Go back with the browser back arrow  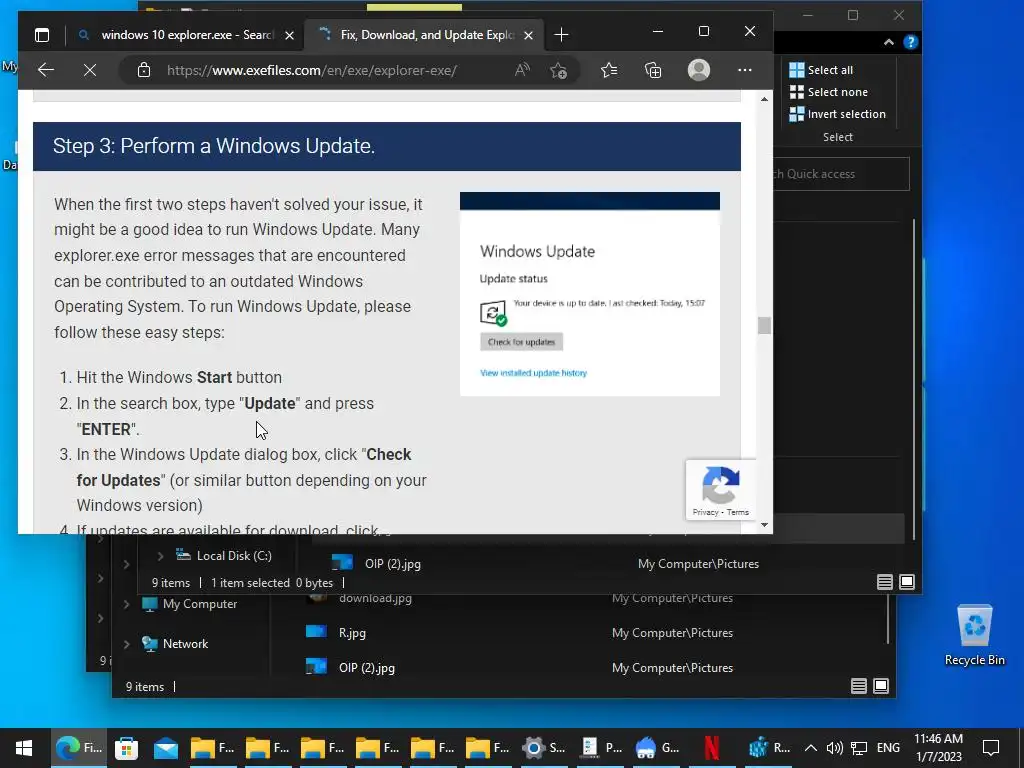[46, 70]
